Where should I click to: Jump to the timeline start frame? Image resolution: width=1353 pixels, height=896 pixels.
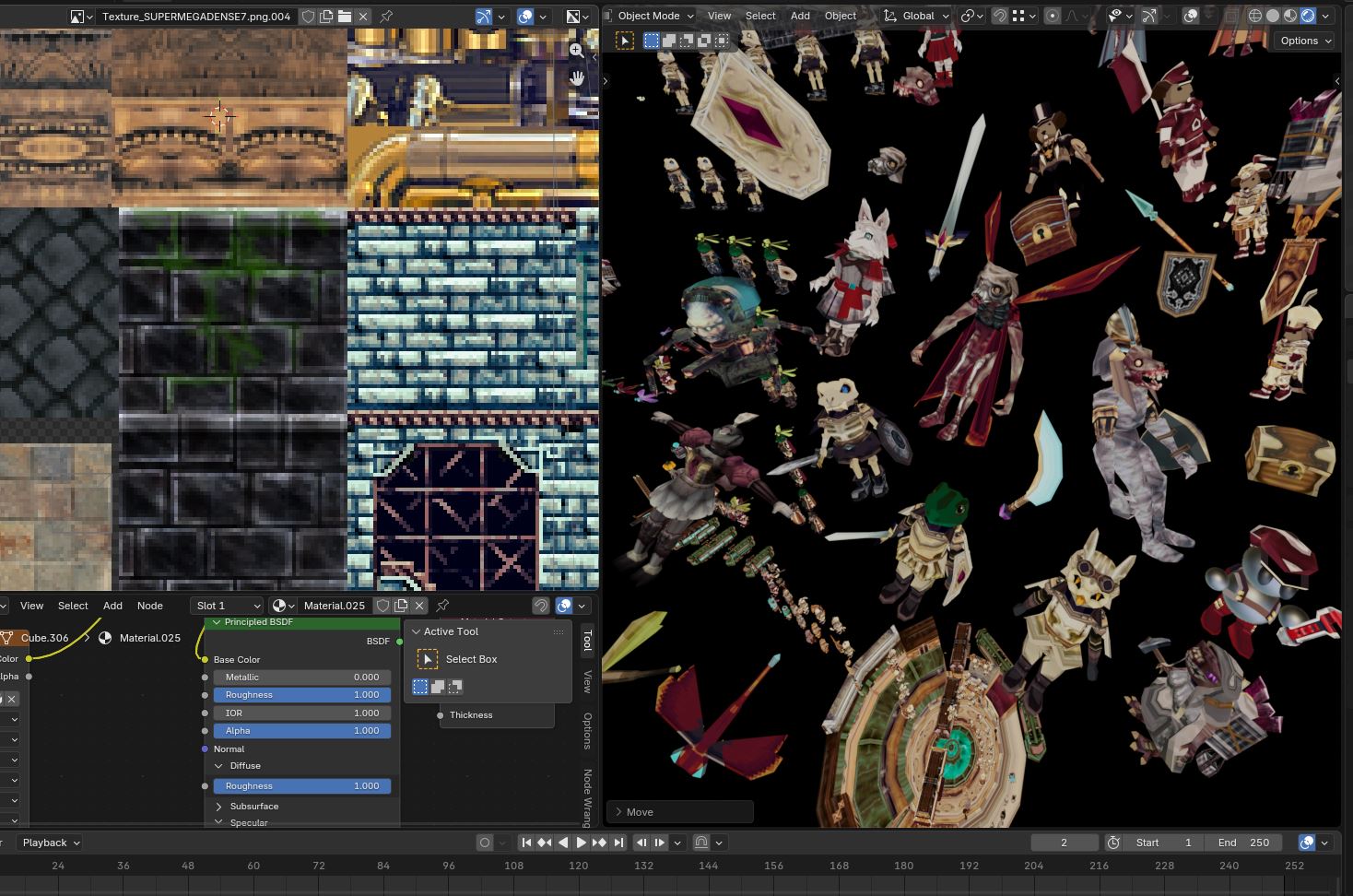pos(525,843)
